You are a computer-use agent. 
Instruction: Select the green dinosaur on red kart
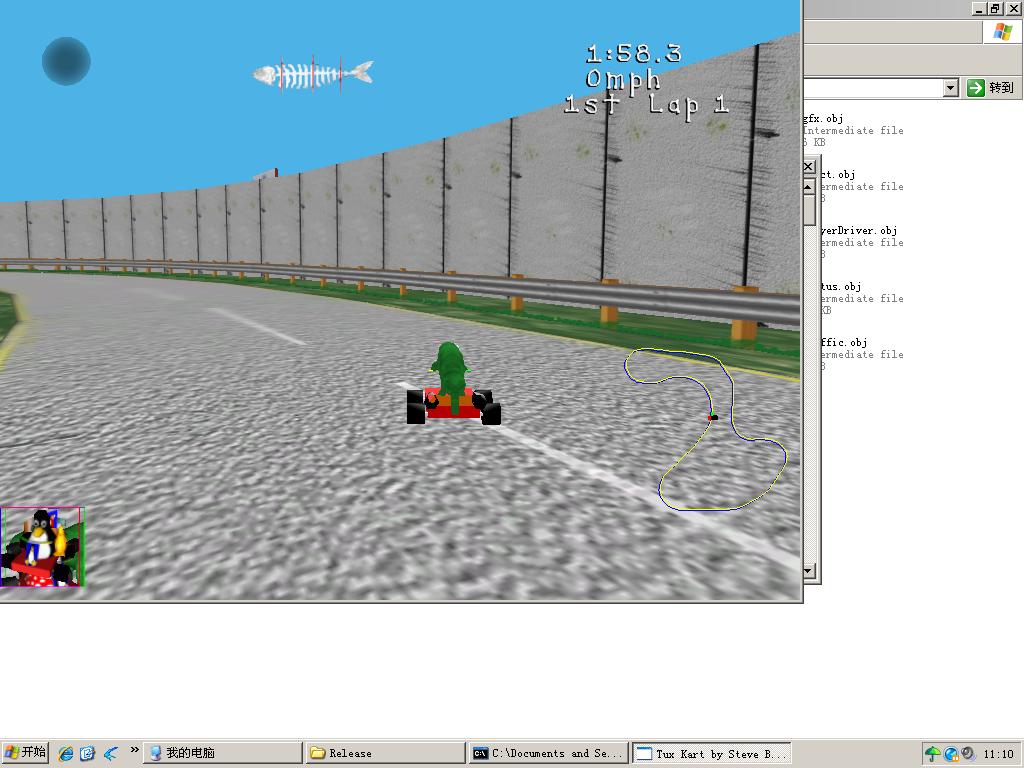tap(453, 384)
